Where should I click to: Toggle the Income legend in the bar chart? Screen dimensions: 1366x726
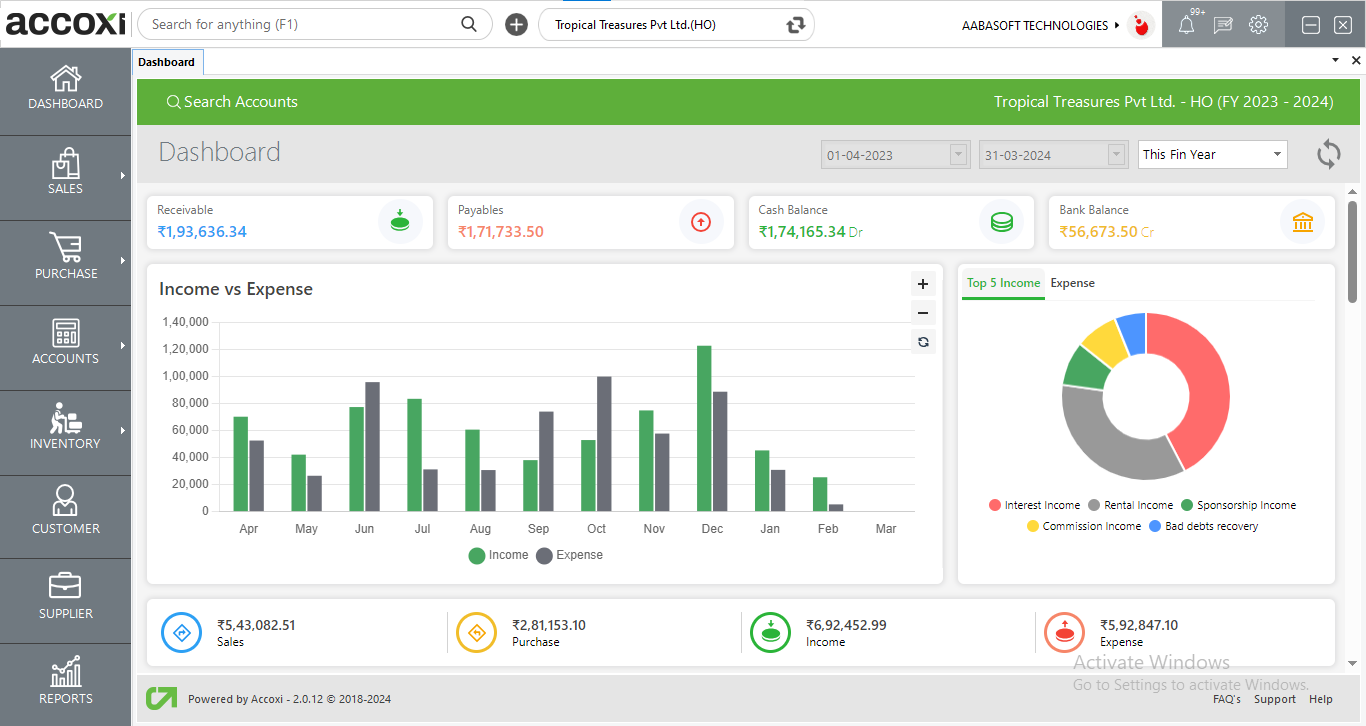click(497, 554)
